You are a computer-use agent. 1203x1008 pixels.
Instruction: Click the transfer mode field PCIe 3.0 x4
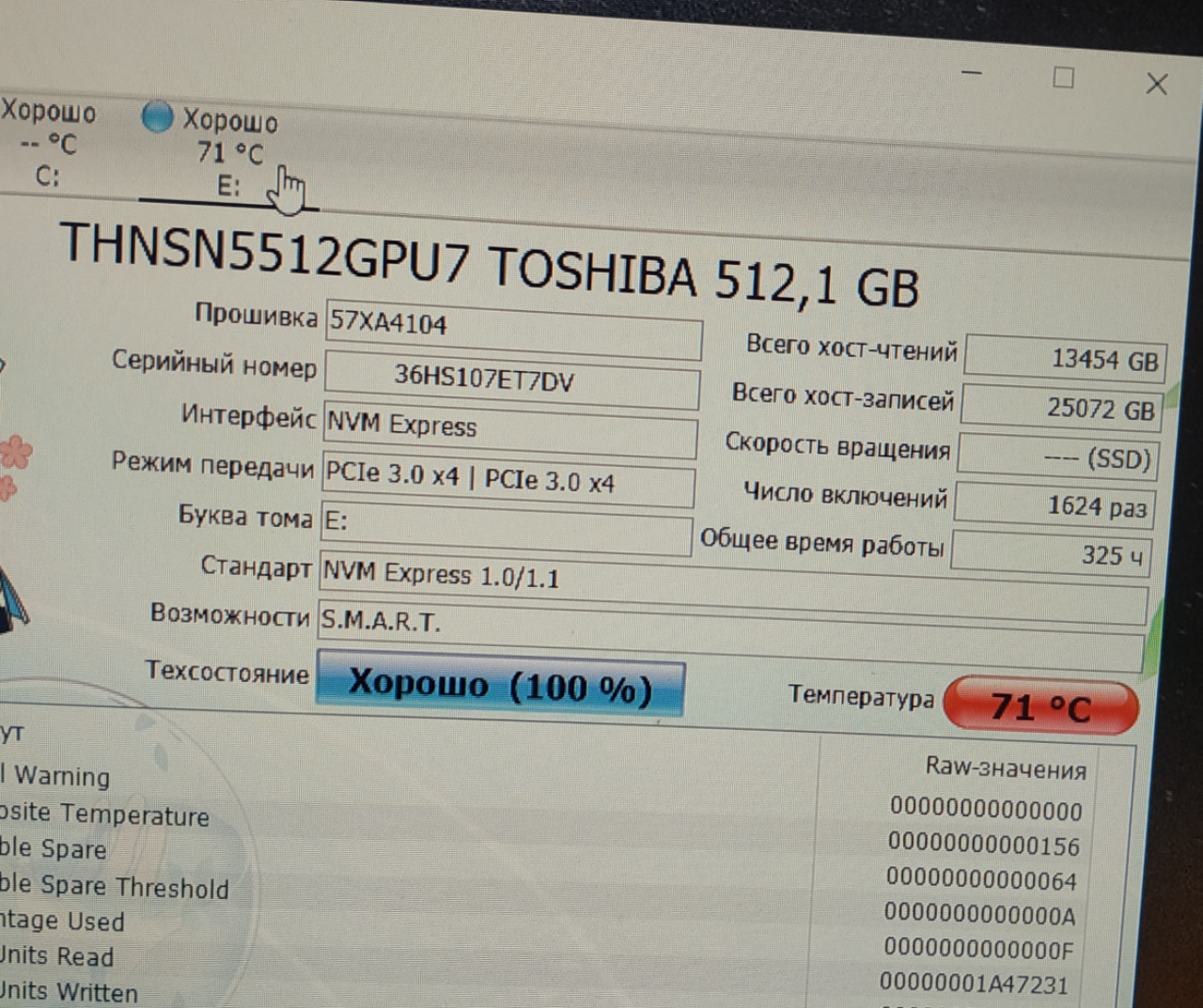click(x=508, y=480)
